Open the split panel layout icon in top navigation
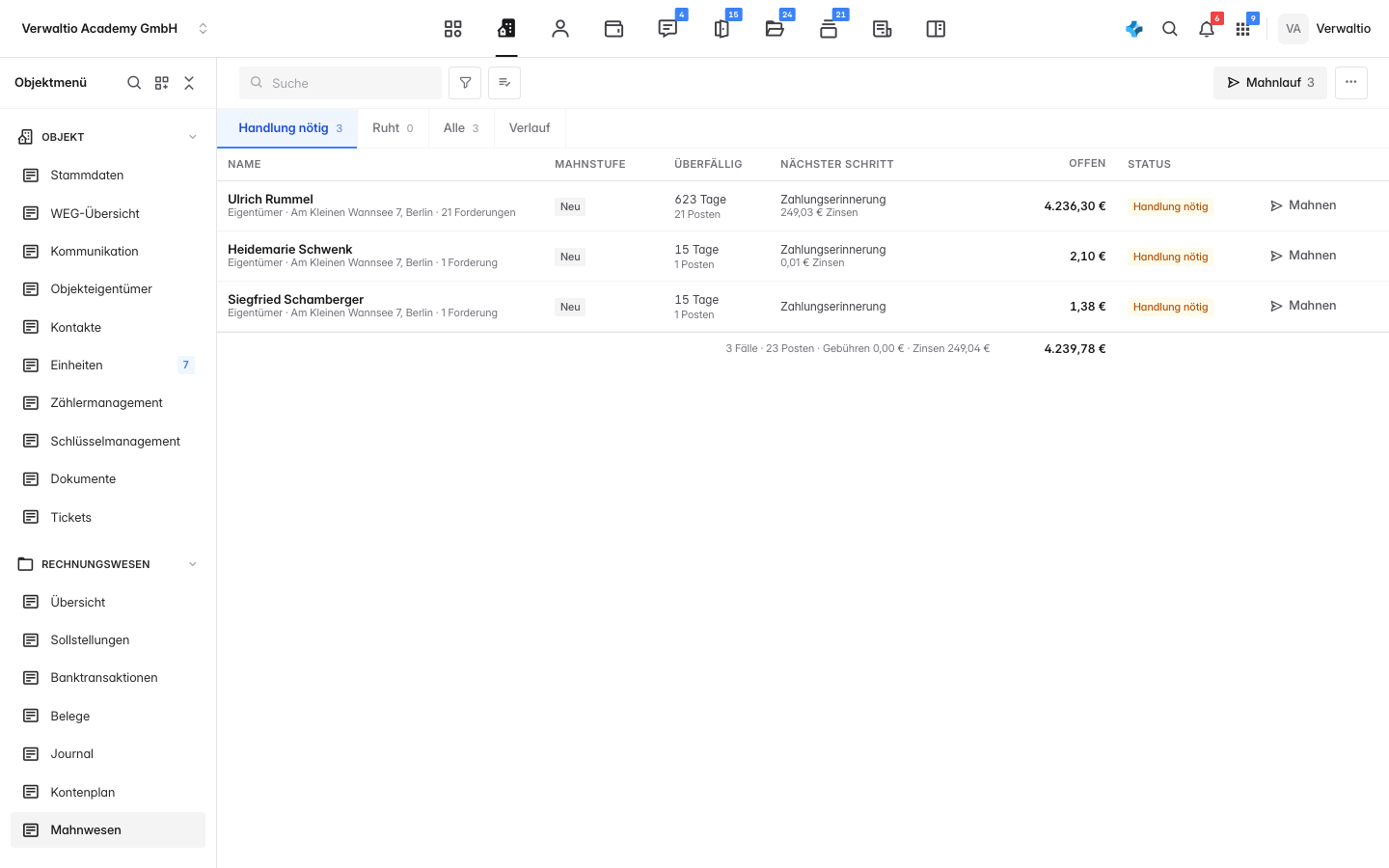 click(x=936, y=29)
